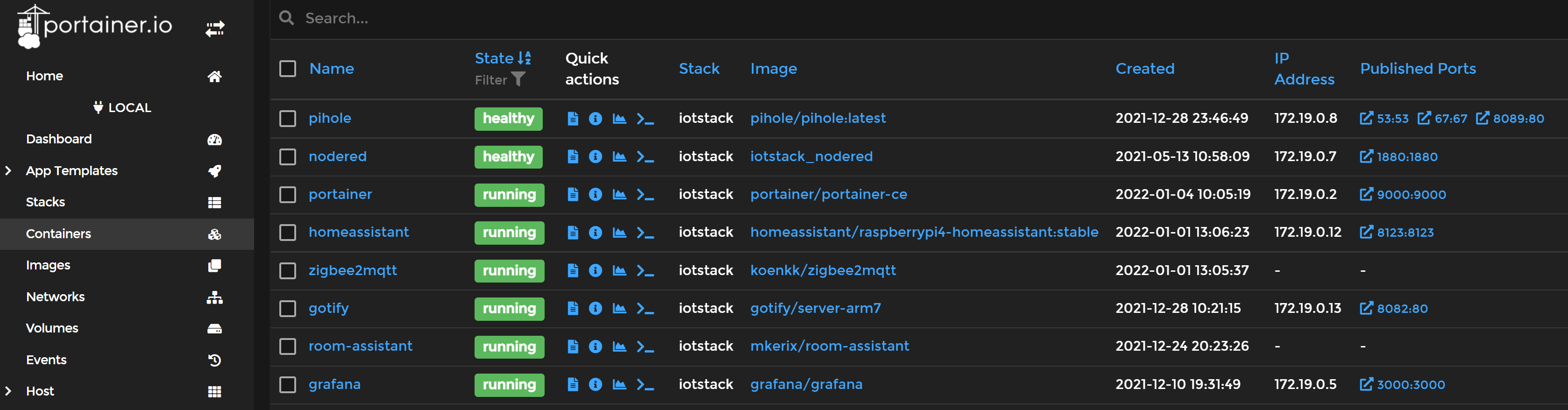This screenshot has width=1568, height=410.
Task: Sort by Image column header
Action: pyautogui.click(x=773, y=70)
